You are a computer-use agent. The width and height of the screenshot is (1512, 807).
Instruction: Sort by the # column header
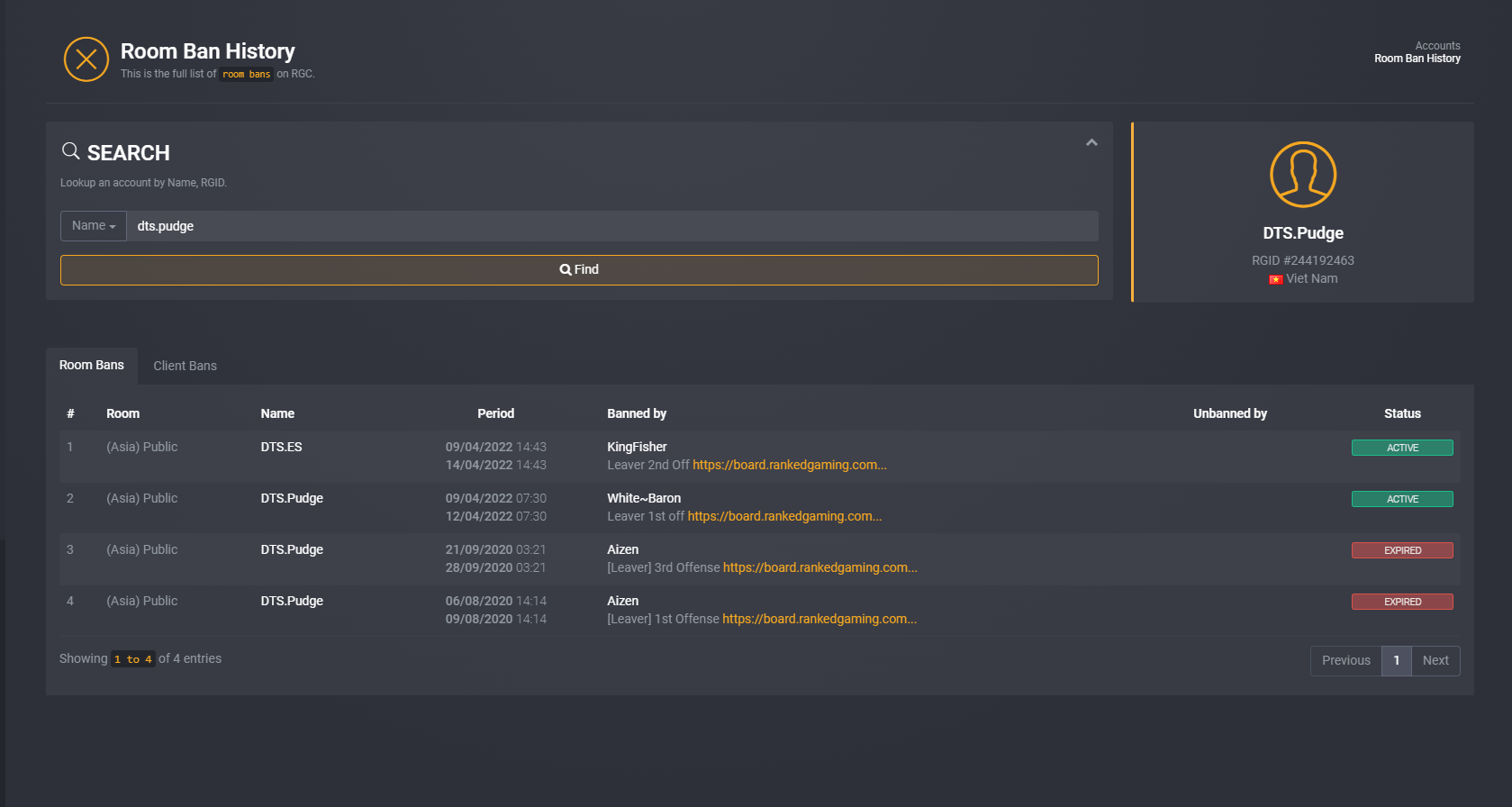click(70, 413)
